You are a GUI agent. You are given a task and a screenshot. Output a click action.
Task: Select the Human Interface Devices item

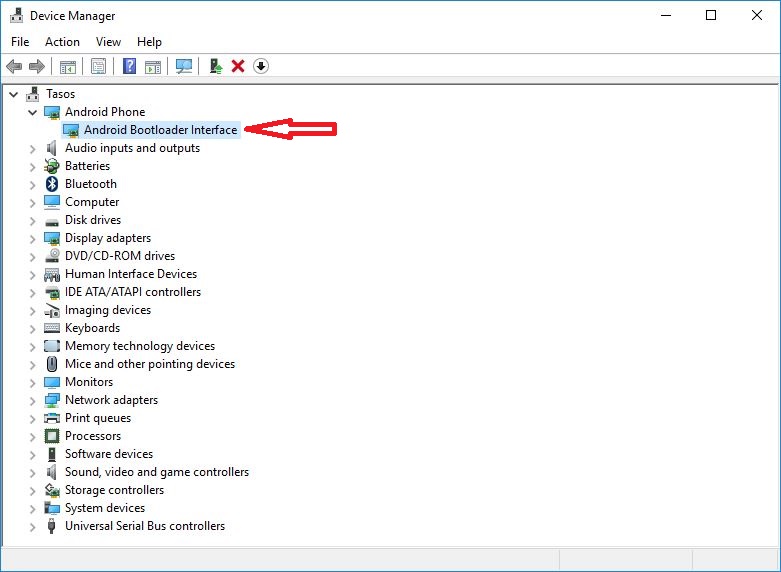[130, 274]
